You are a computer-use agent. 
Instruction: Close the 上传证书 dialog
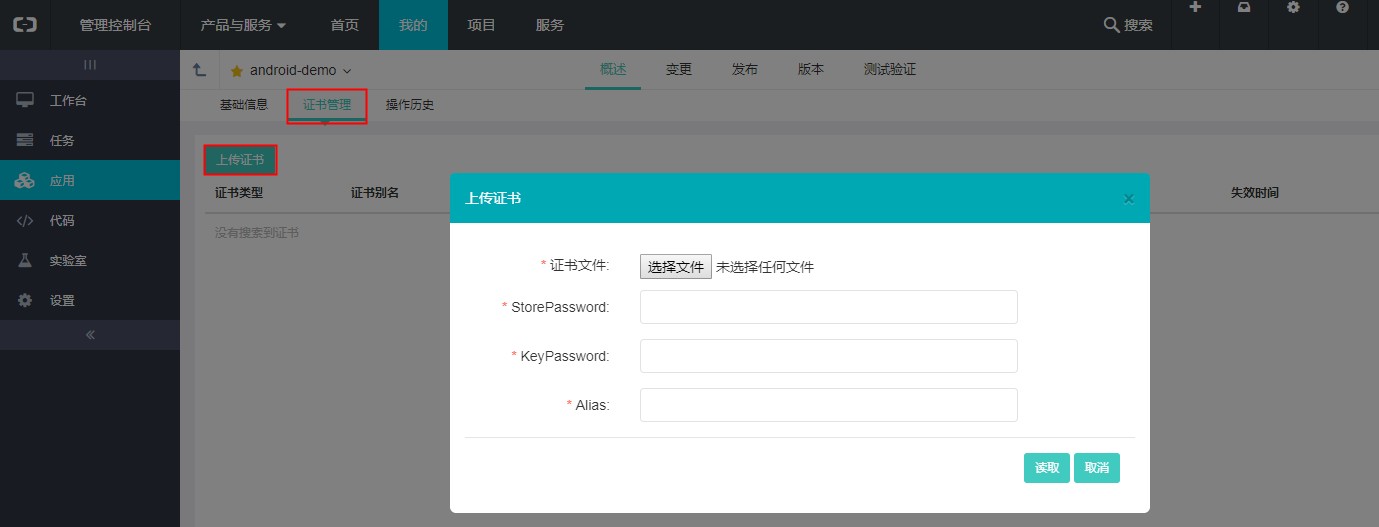pos(1128,199)
